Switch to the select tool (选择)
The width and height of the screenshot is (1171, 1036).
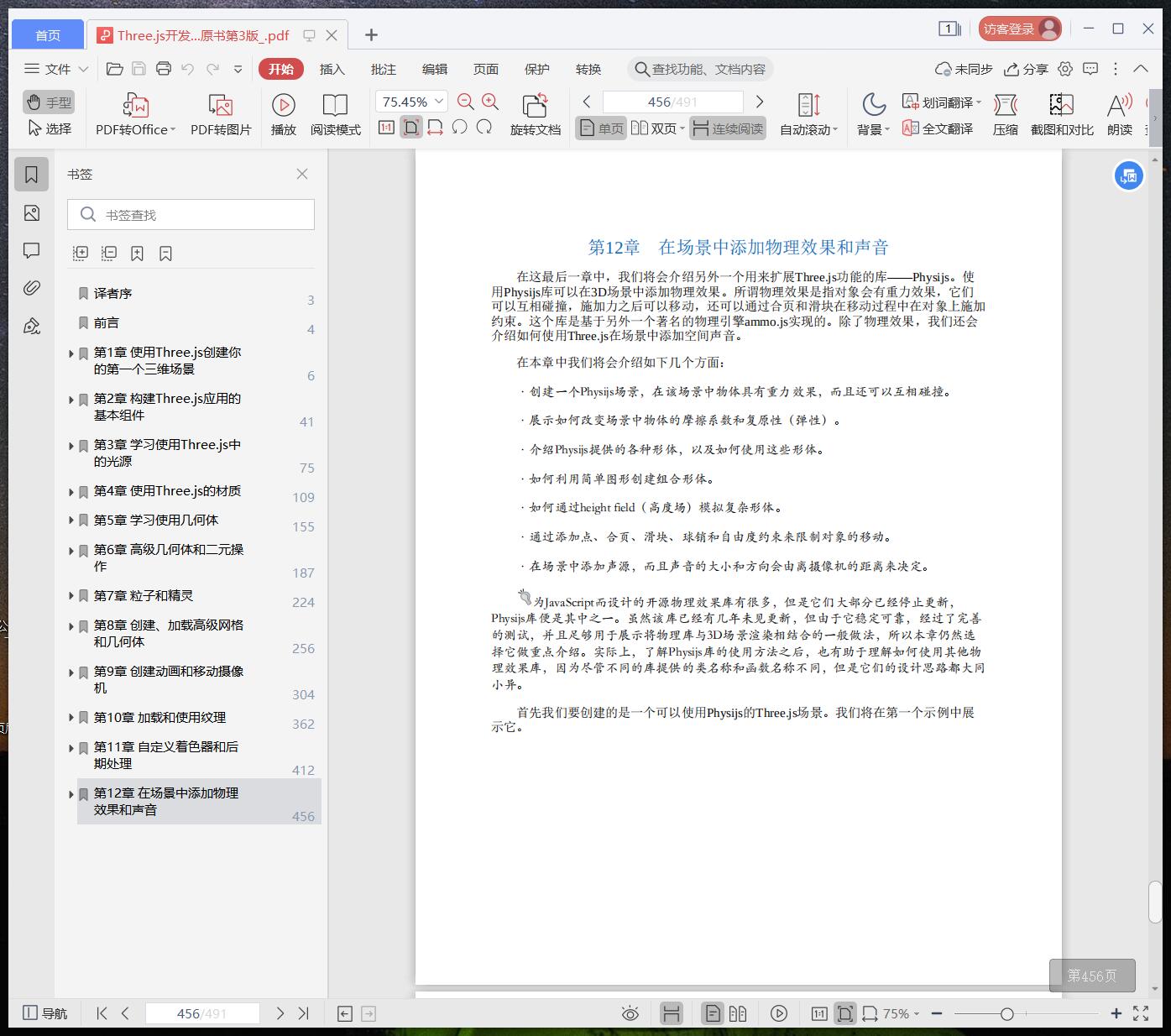pos(49,128)
